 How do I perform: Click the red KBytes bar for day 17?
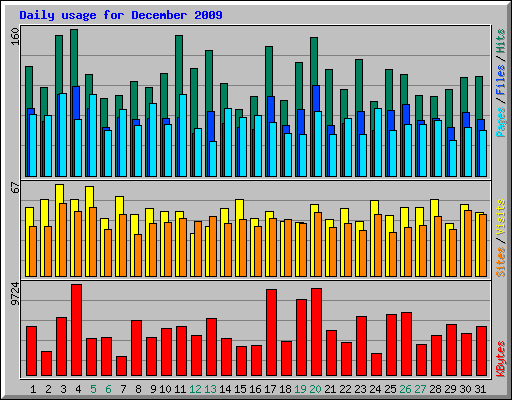271,333
